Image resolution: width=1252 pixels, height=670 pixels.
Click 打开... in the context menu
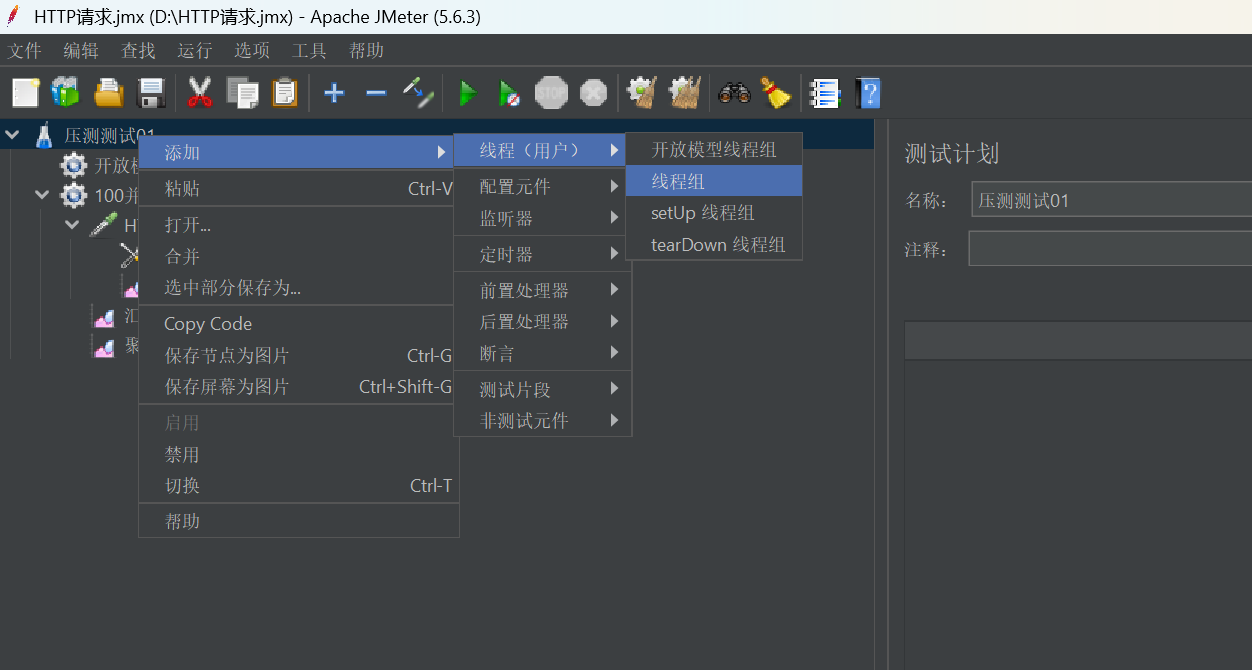pyautogui.click(x=298, y=225)
